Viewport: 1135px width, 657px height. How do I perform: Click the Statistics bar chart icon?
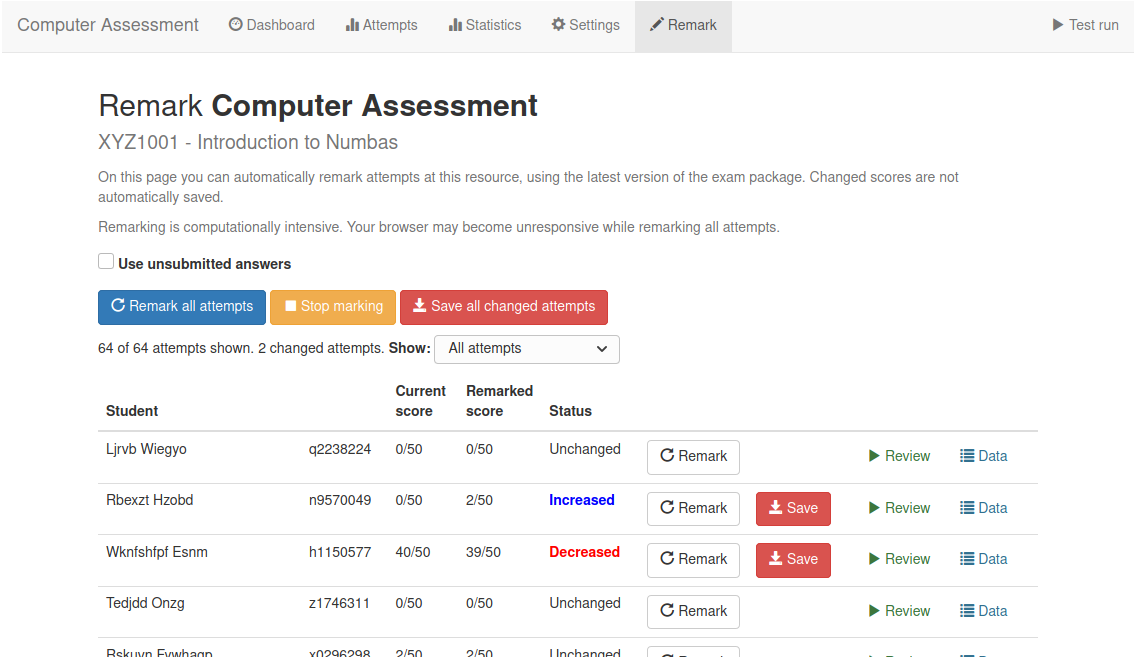[455, 25]
